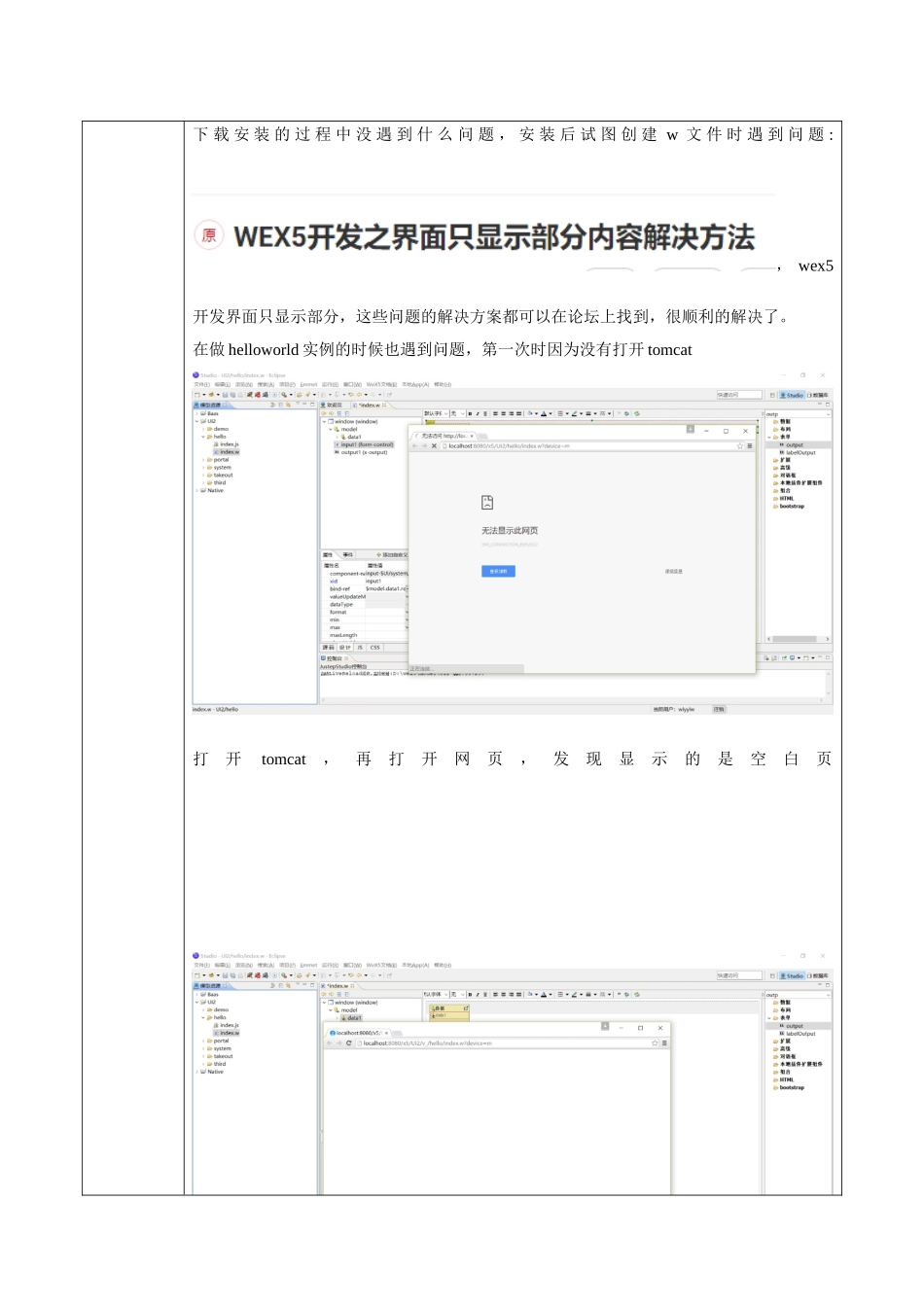Click the 重新加载 button on the error page

498,571
